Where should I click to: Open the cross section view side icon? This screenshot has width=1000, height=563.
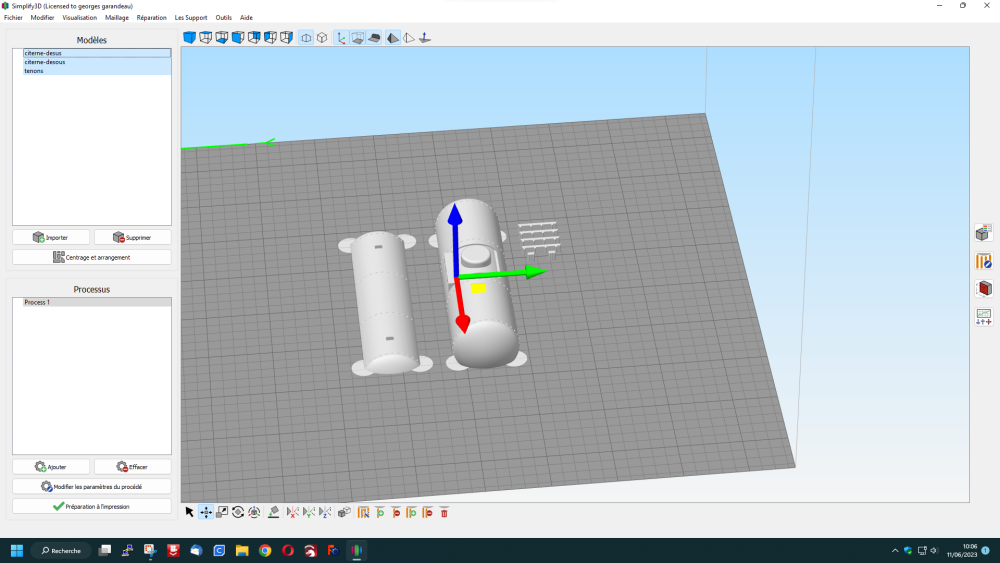(x=983, y=289)
